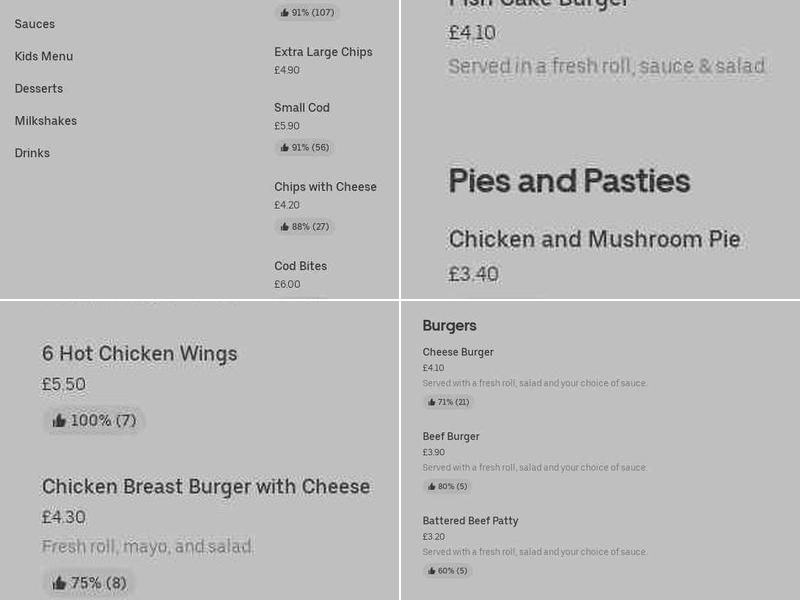Click the thumbs-up rating on Cheese Burger
This screenshot has height=600, width=800.
(447, 402)
